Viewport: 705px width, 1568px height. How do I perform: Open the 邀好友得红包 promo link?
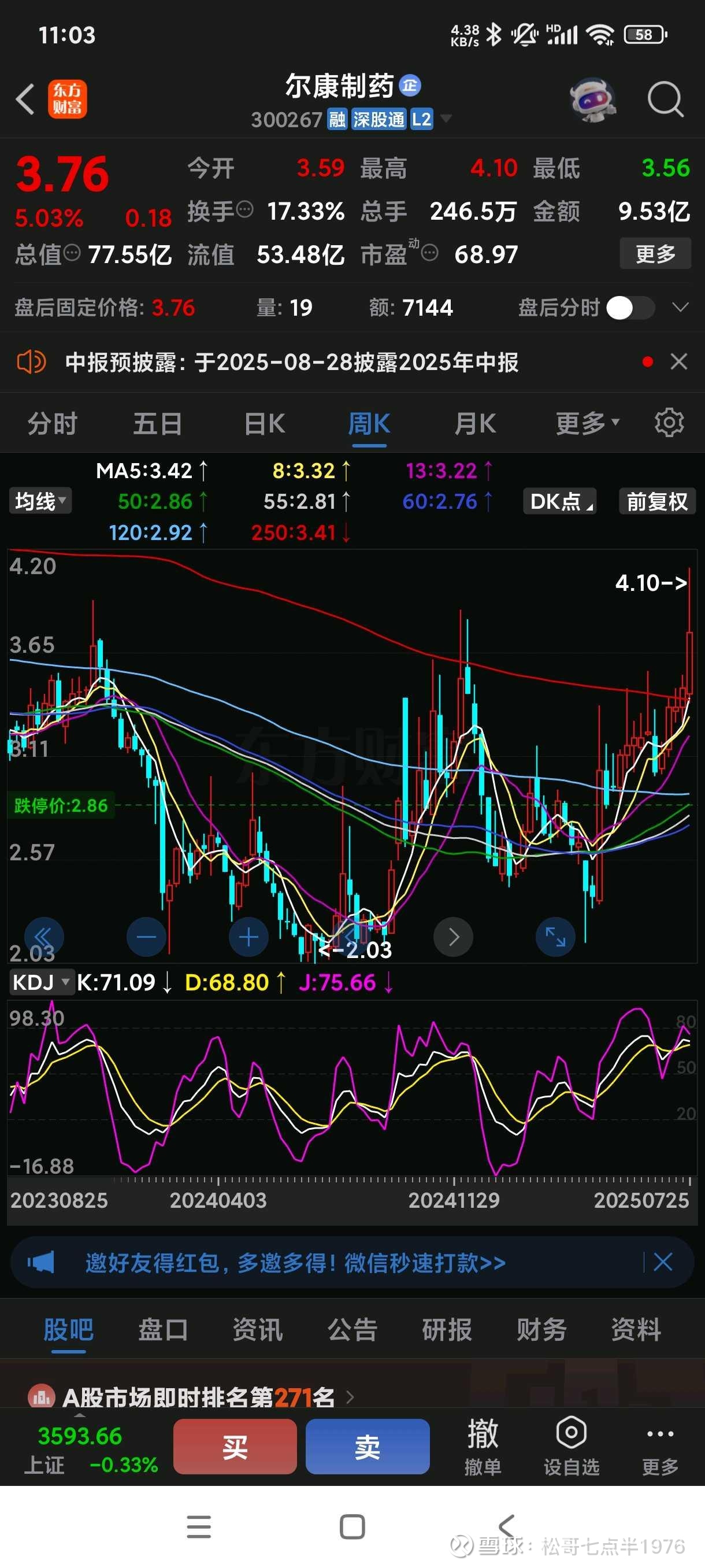[x=295, y=1262]
